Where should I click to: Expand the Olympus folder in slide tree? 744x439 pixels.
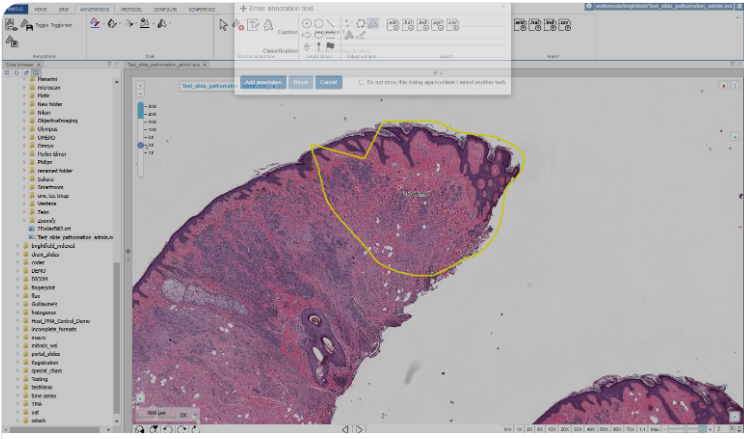click(x=26, y=129)
